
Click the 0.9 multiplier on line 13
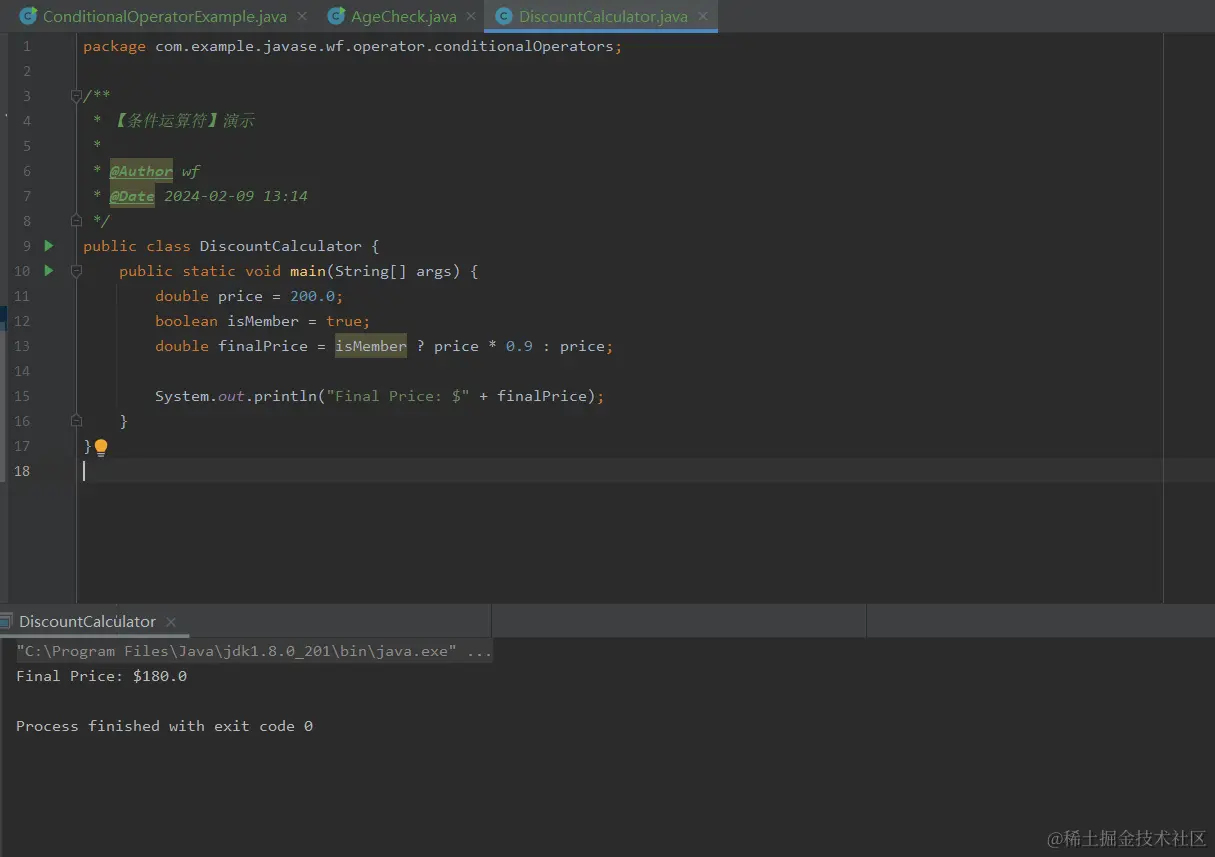(519, 346)
